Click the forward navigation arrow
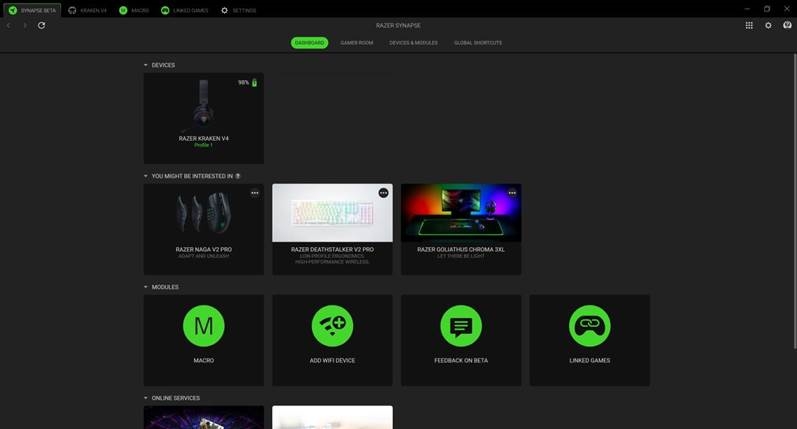797x429 pixels. [x=25, y=25]
